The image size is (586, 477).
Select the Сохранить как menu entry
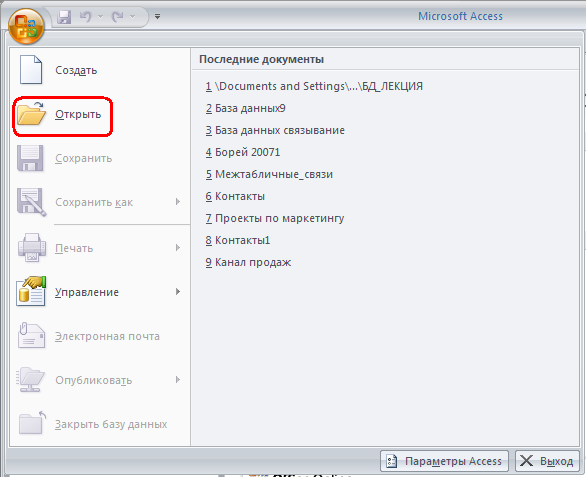click(94, 202)
